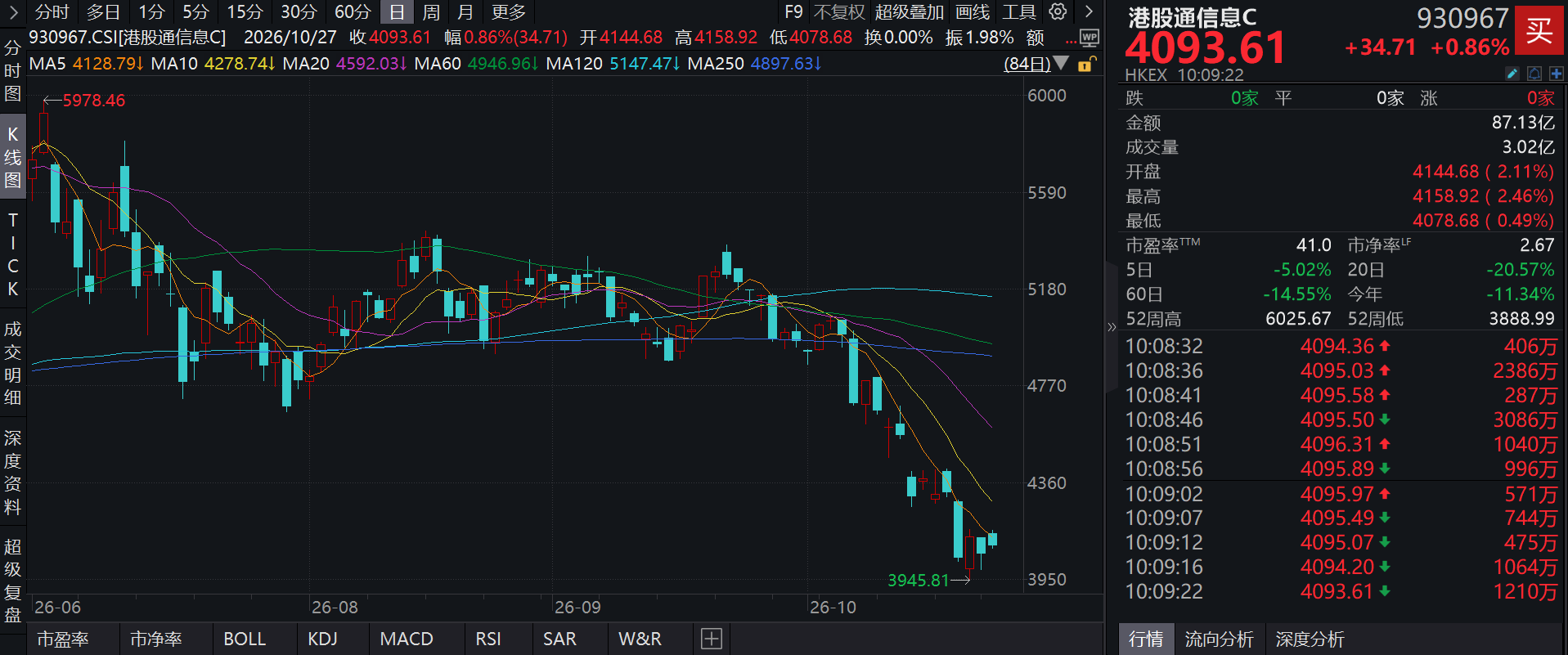The height and width of the screenshot is (655, 1568).
Task: Open the 不复权 adjustment selector
Action: [x=839, y=11]
